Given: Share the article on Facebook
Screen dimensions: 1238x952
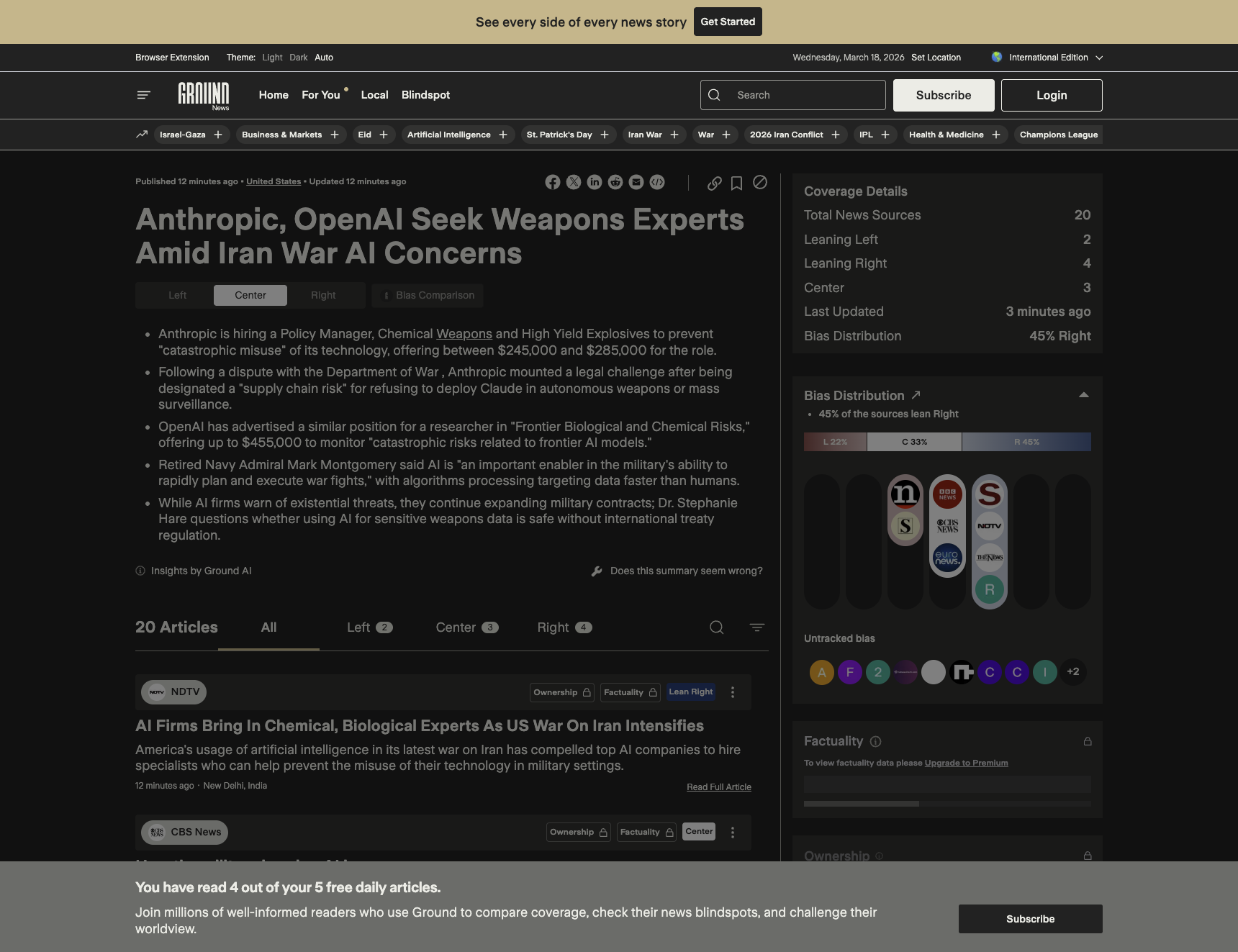Looking at the screenshot, I should point(552,182).
